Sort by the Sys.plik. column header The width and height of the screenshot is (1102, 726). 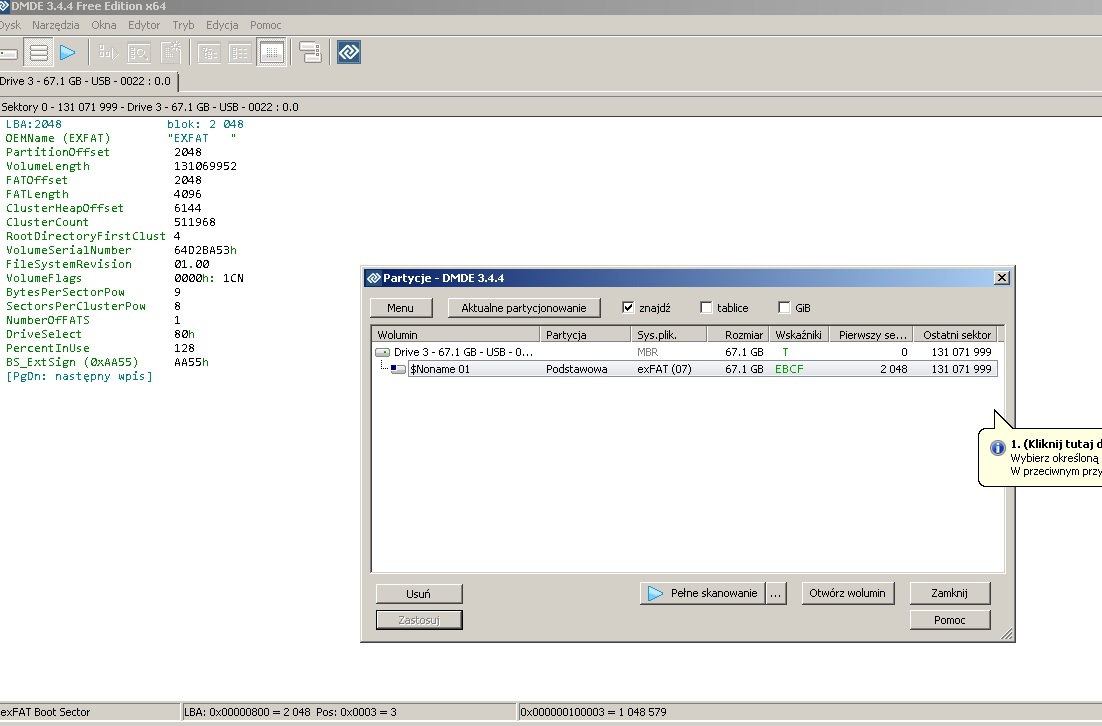[x=668, y=335]
